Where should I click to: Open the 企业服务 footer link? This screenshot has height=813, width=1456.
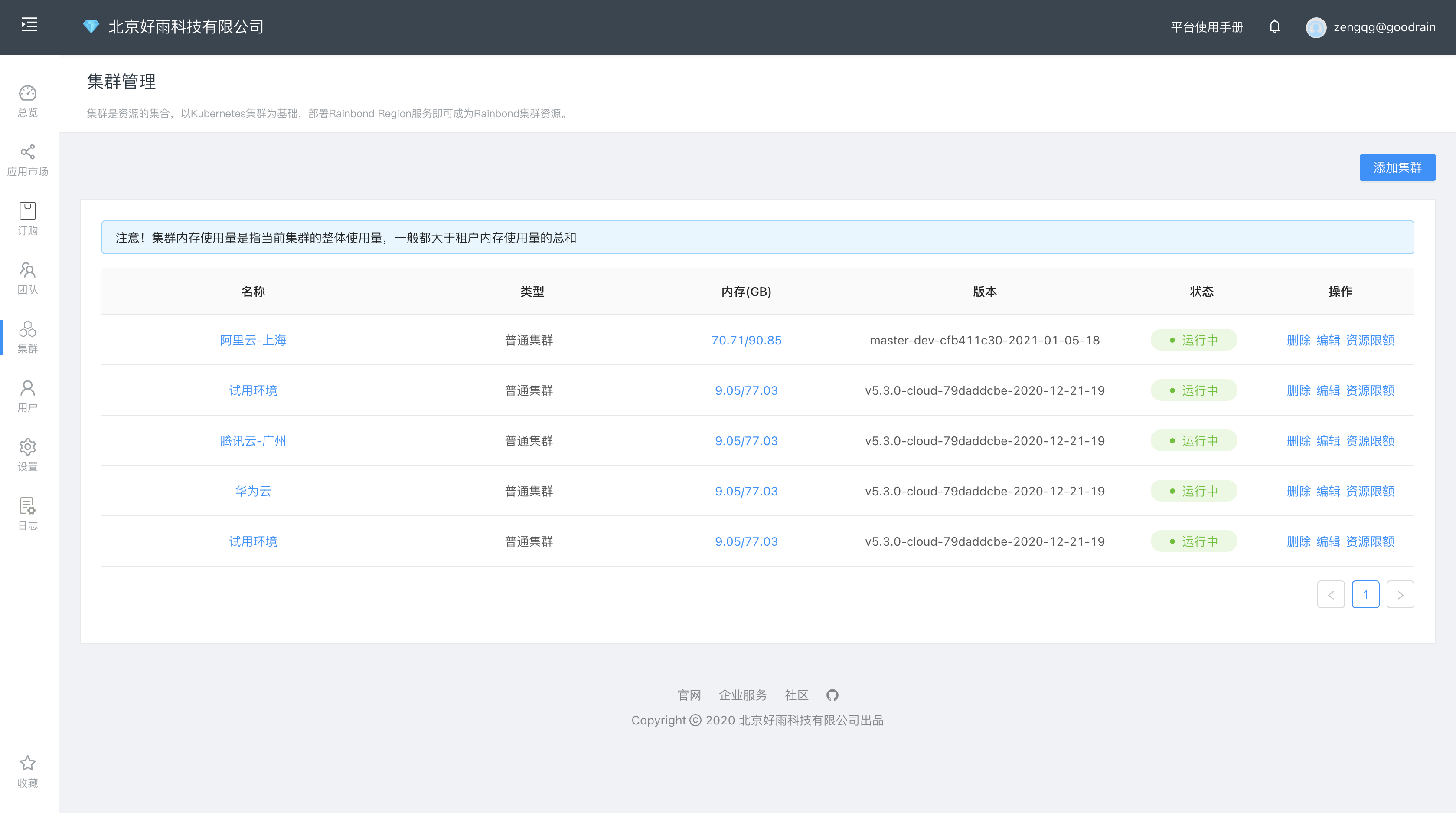pos(743,695)
